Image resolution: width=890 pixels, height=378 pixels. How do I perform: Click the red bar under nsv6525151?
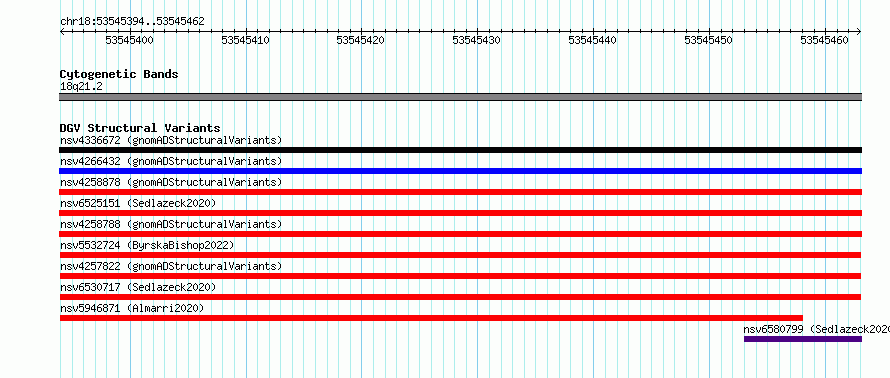coord(460,213)
